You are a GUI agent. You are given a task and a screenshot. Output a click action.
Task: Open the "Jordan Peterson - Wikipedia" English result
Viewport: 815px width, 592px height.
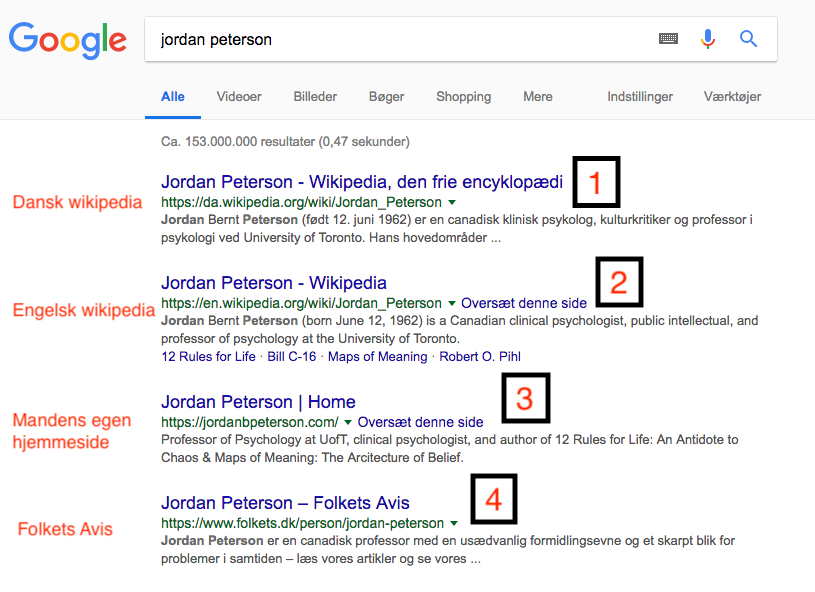[x=273, y=283]
